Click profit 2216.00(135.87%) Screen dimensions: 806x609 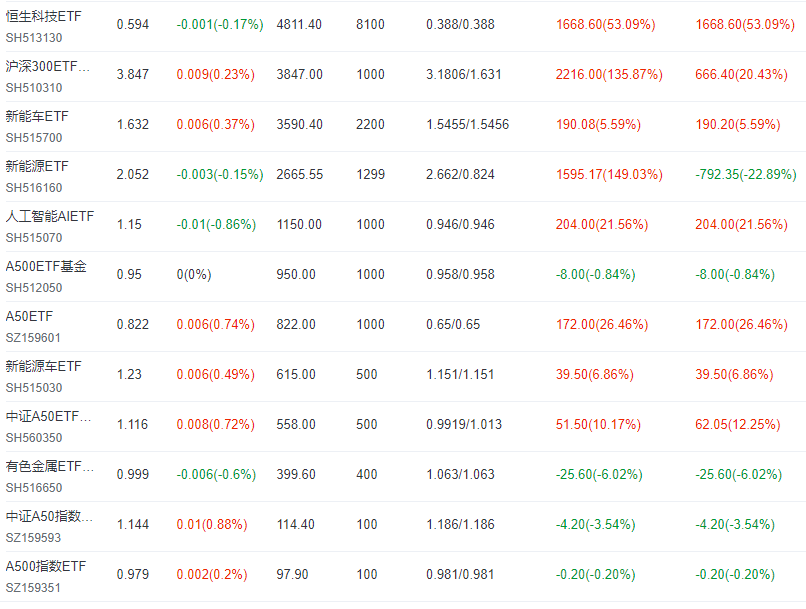(609, 75)
